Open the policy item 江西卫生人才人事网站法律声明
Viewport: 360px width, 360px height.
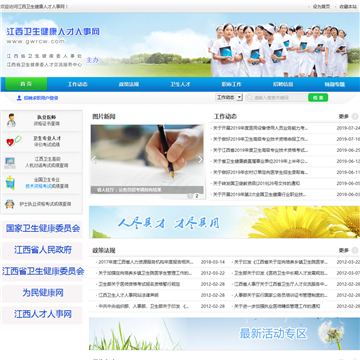(128, 295)
